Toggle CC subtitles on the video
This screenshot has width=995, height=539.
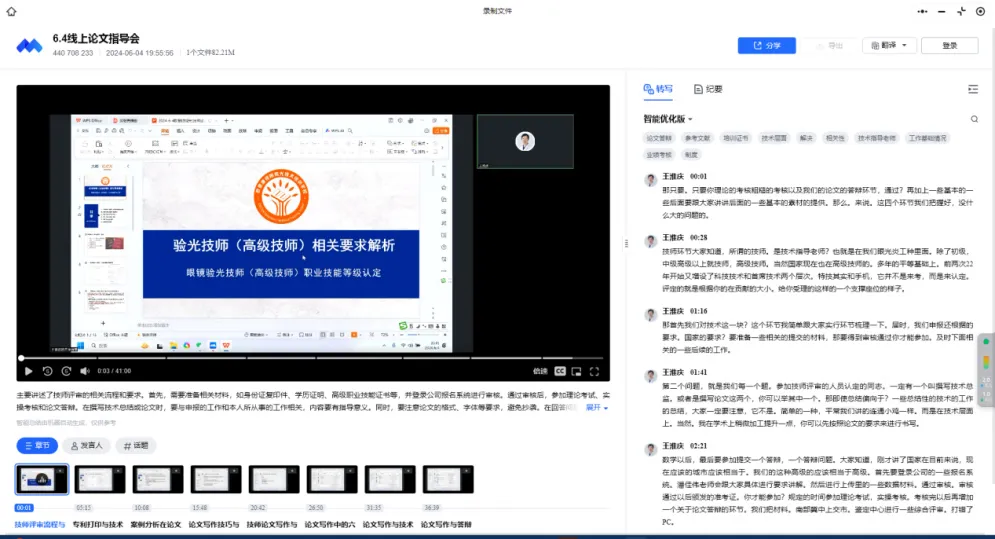click(x=560, y=371)
